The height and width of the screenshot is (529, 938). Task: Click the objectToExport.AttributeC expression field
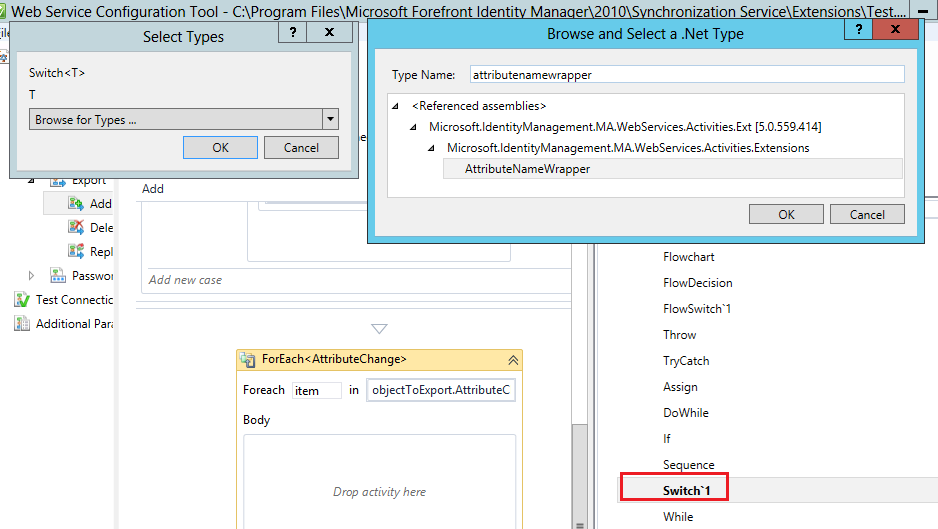tap(441, 390)
